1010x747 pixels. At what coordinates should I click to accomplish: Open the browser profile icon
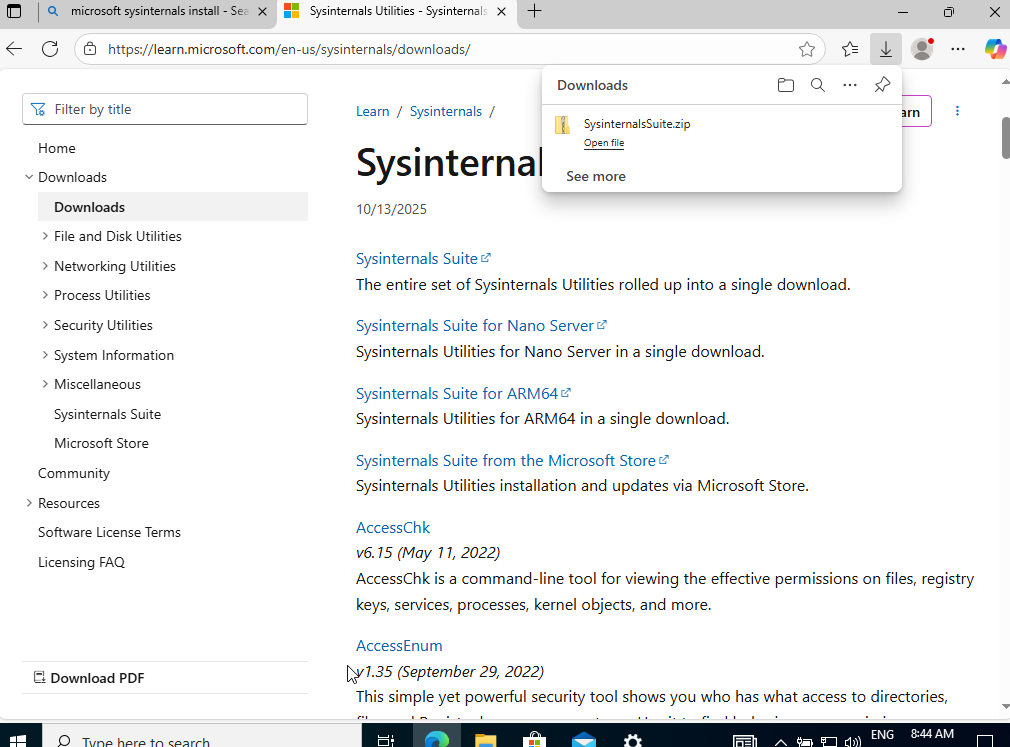click(922, 49)
